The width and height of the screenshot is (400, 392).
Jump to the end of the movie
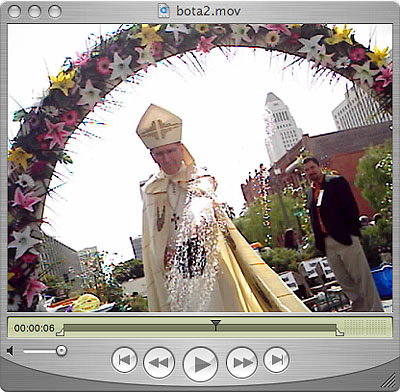coord(276,360)
